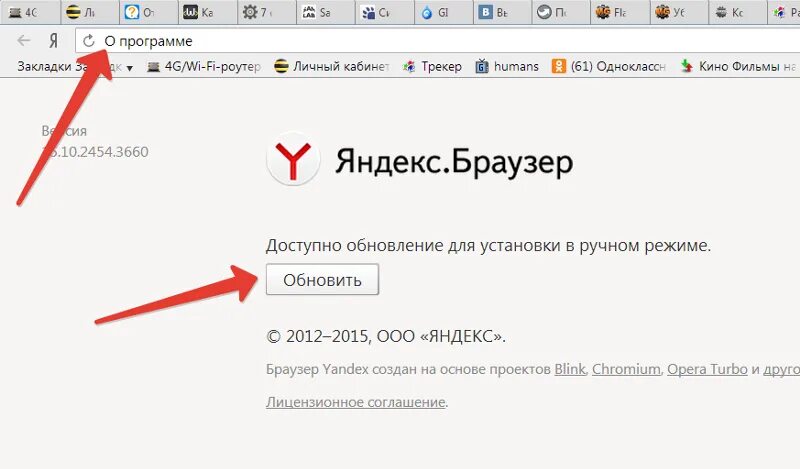Expand the Закладки bookmarks folder dropdown
Image resolution: width=800 pixels, height=469 pixels.
pos(76,67)
